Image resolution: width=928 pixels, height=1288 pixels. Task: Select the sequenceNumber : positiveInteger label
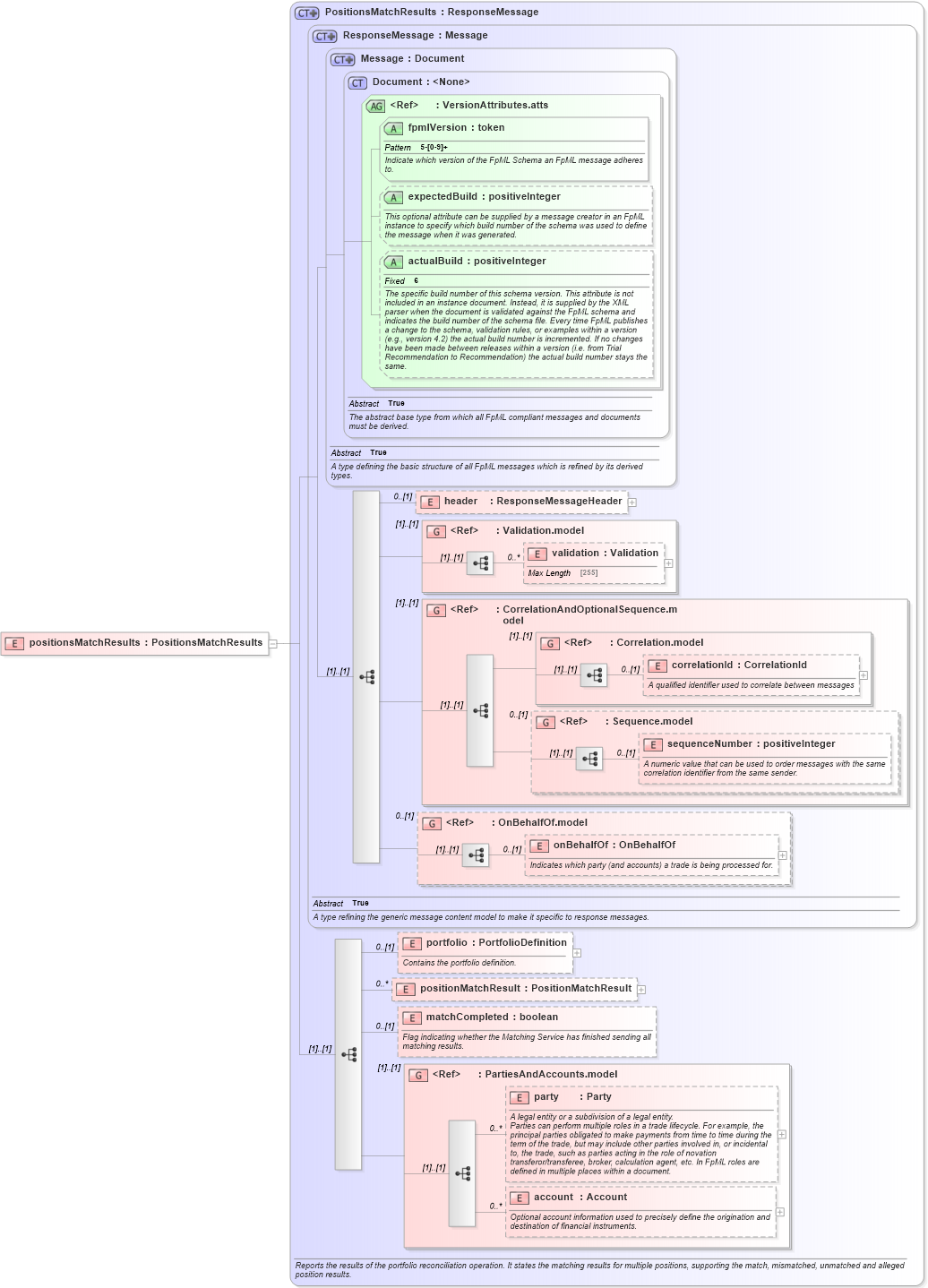tap(751, 744)
